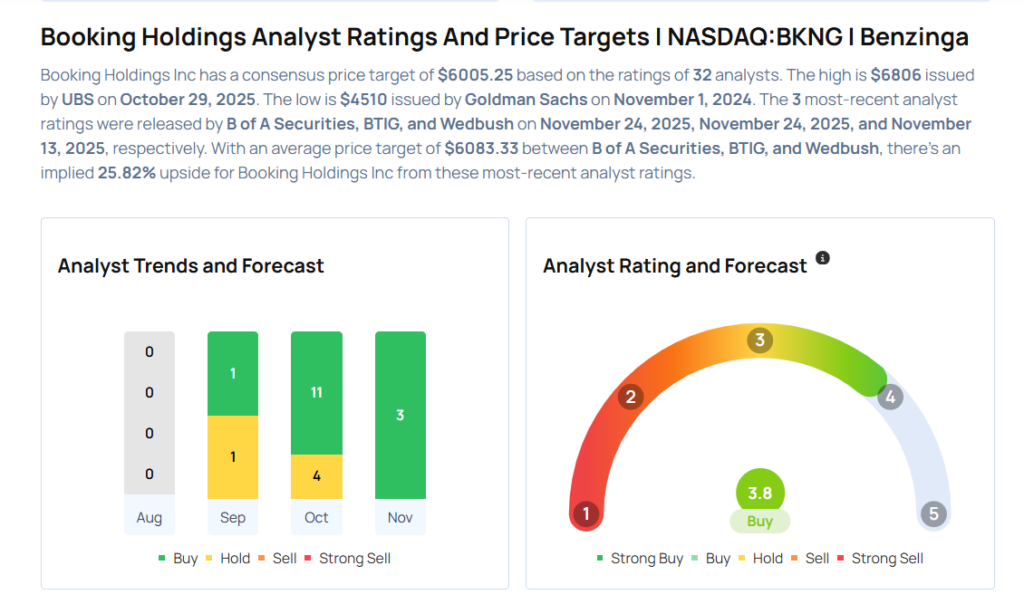Click the Analyst Trends and Forecast heading

click(x=191, y=266)
